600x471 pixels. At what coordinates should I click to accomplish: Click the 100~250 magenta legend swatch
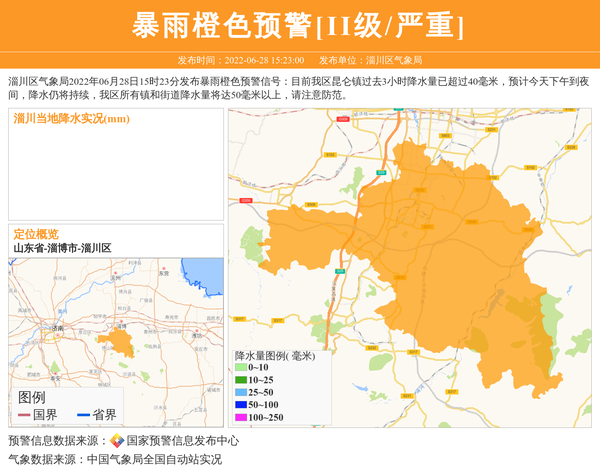click(241, 417)
